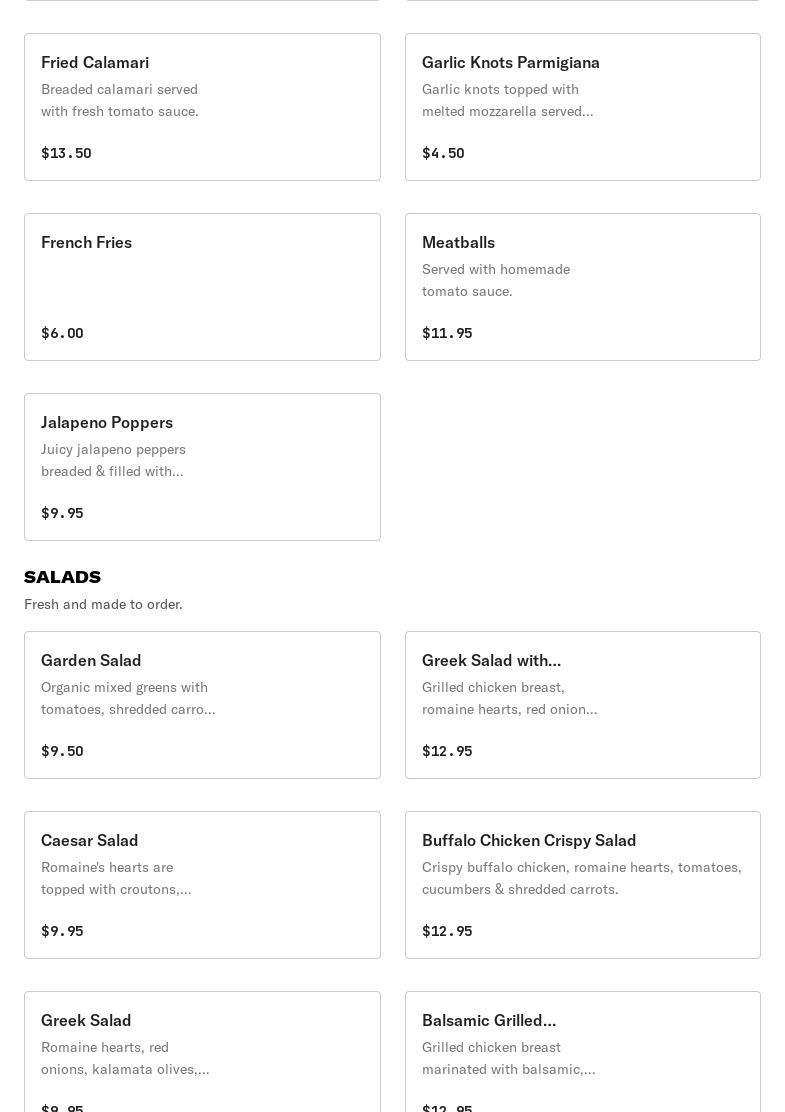Click the Buffalo Chicken Crispy Salad description
Viewport: 785px width, 1112px height.
click(581, 878)
